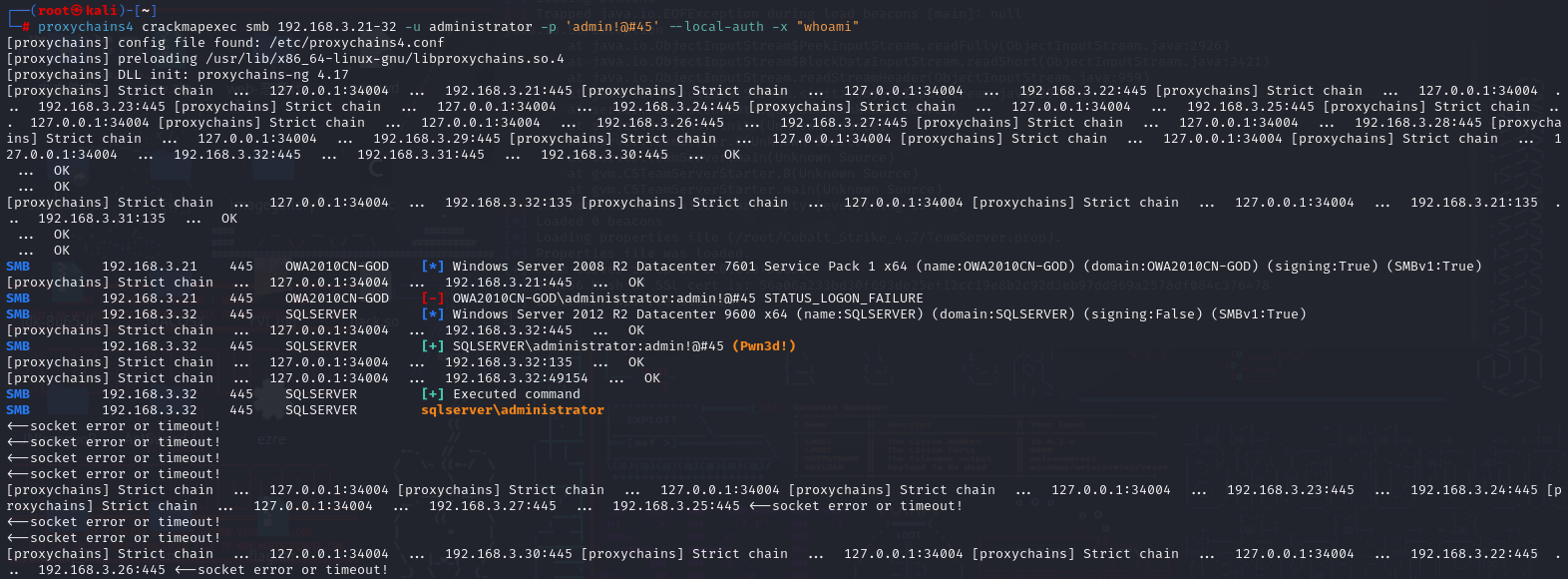Click the '(name:OWA2010CN-GOD)' text
This screenshot has width=1568, height=579.
(x=994, y=267)
